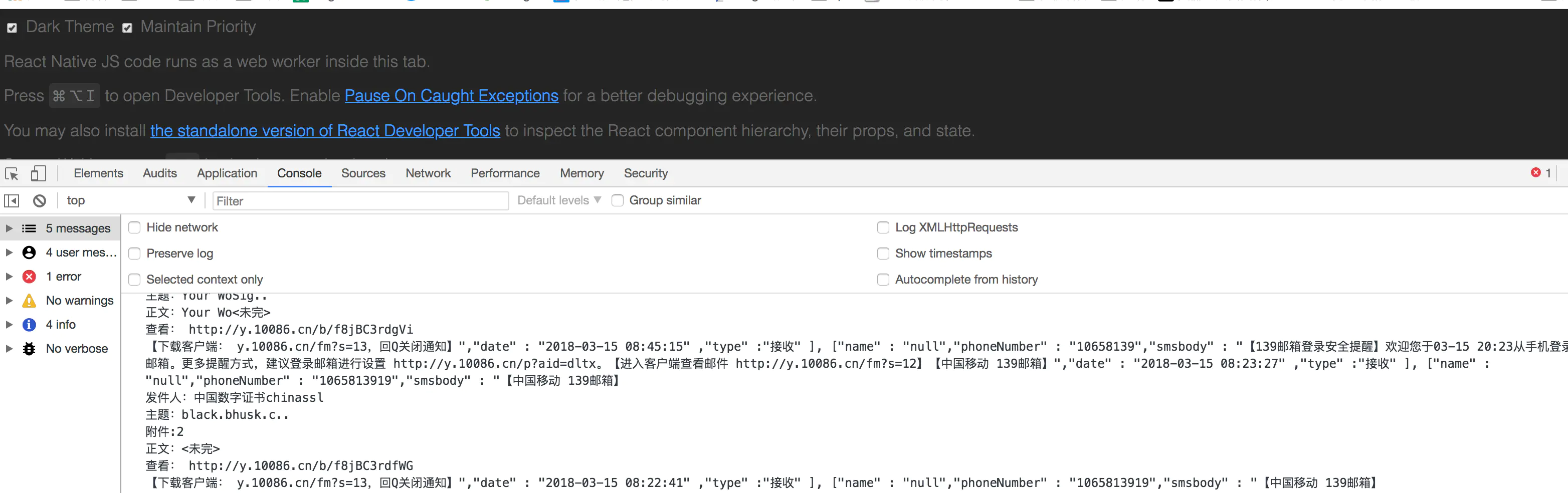
Task: Enable the Preserve log checkbox
Action: (x=134, y=254)
